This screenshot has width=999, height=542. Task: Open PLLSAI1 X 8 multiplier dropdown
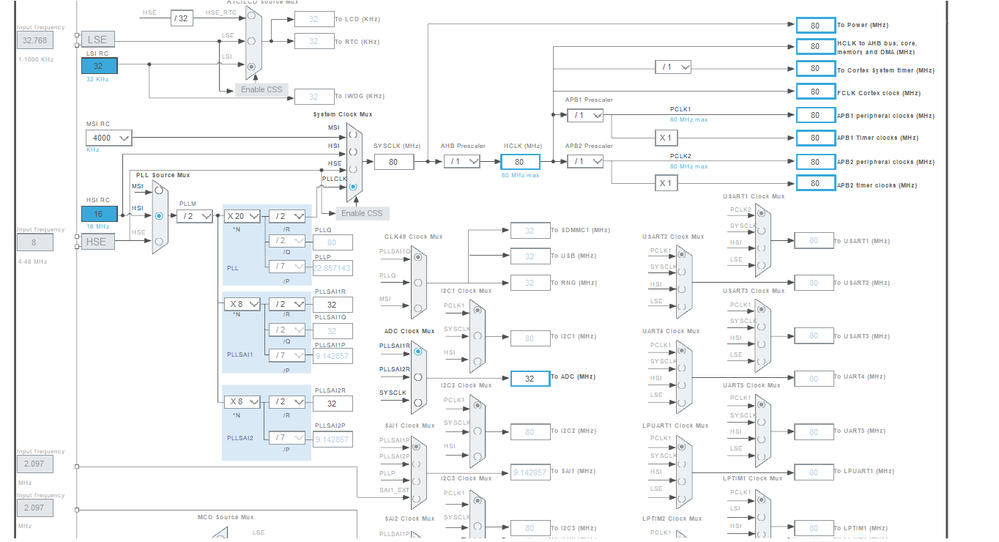pyautogui.click(x=242, y=304)
